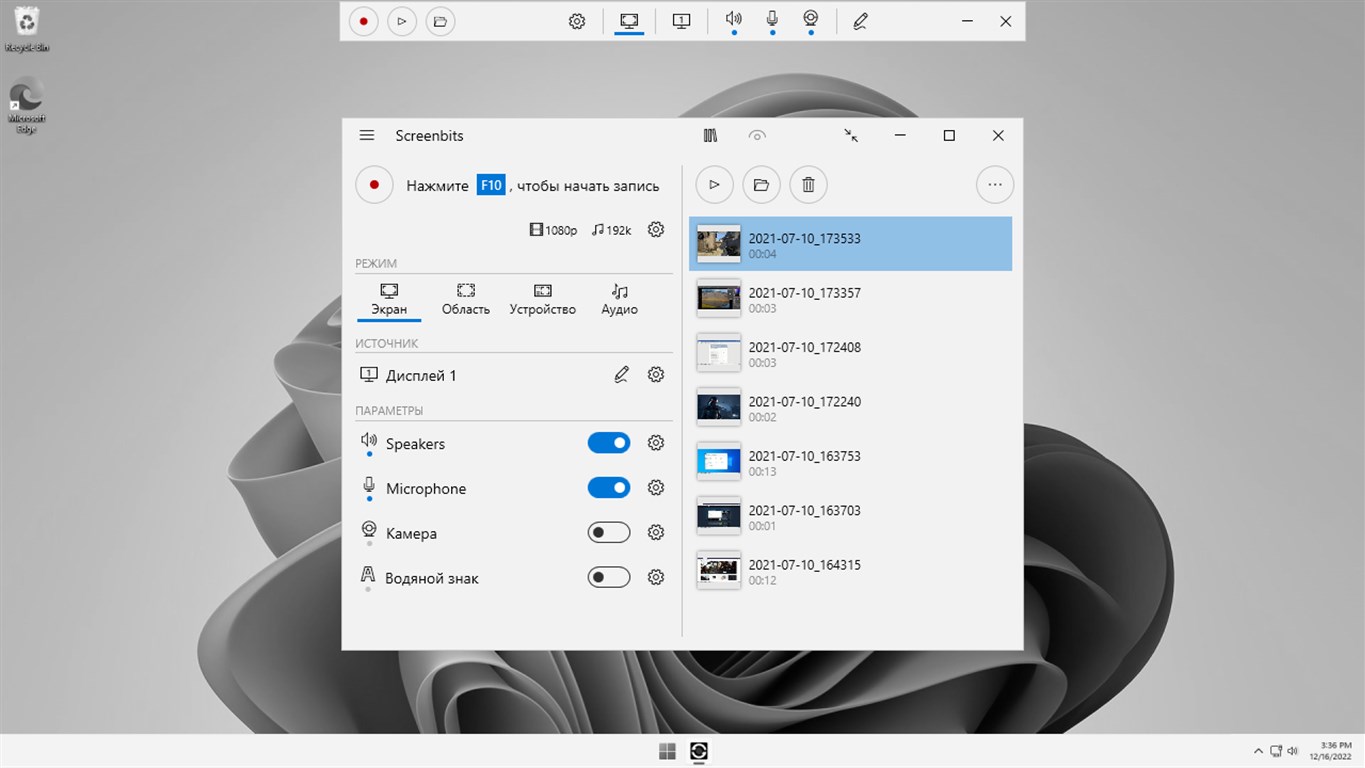1365x768 pixels.
Task: Turn on the Водяной знак switch
Action: (x=609, y=577)
